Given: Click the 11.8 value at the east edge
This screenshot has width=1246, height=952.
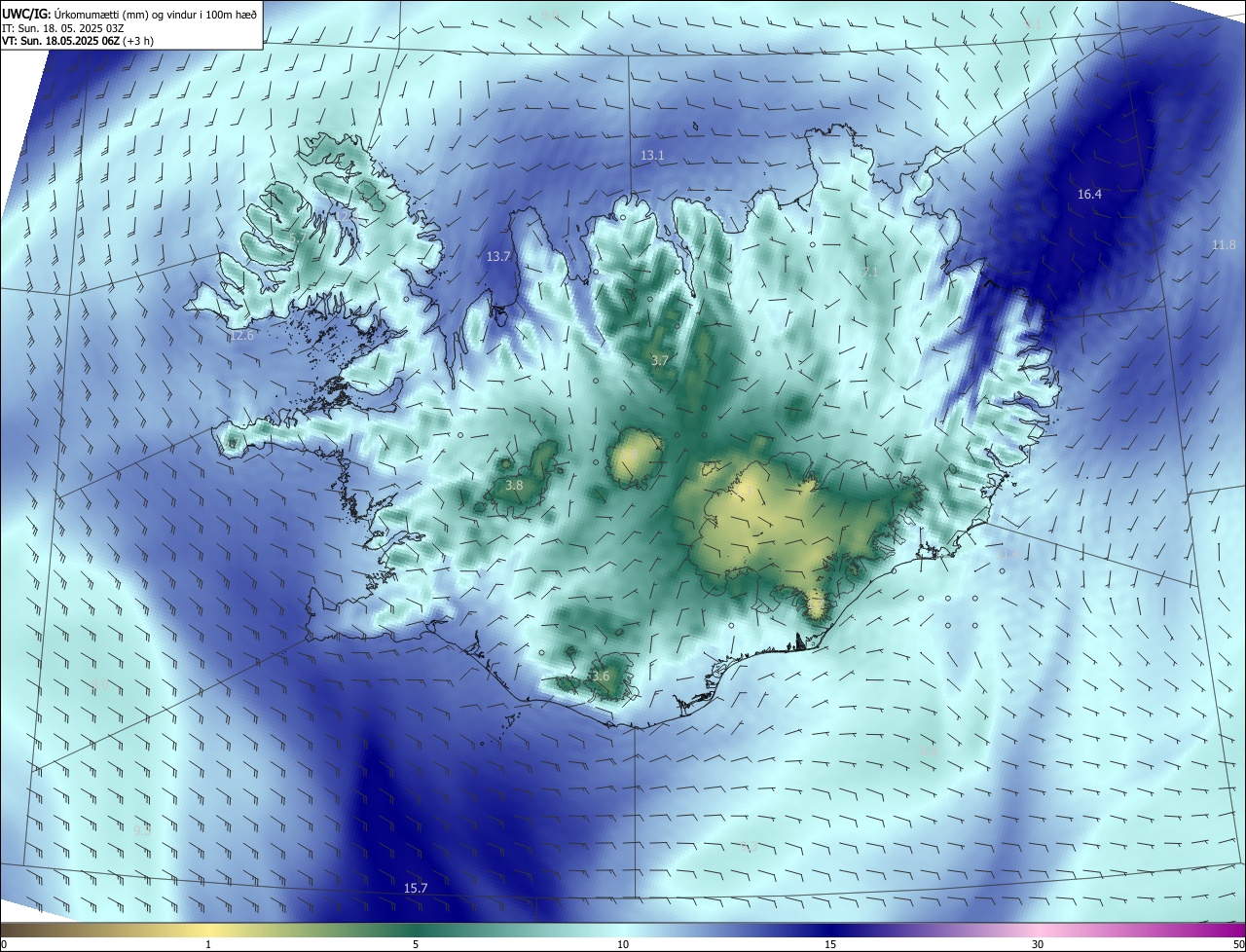Looking at the screenshot, I should 1224,245.
